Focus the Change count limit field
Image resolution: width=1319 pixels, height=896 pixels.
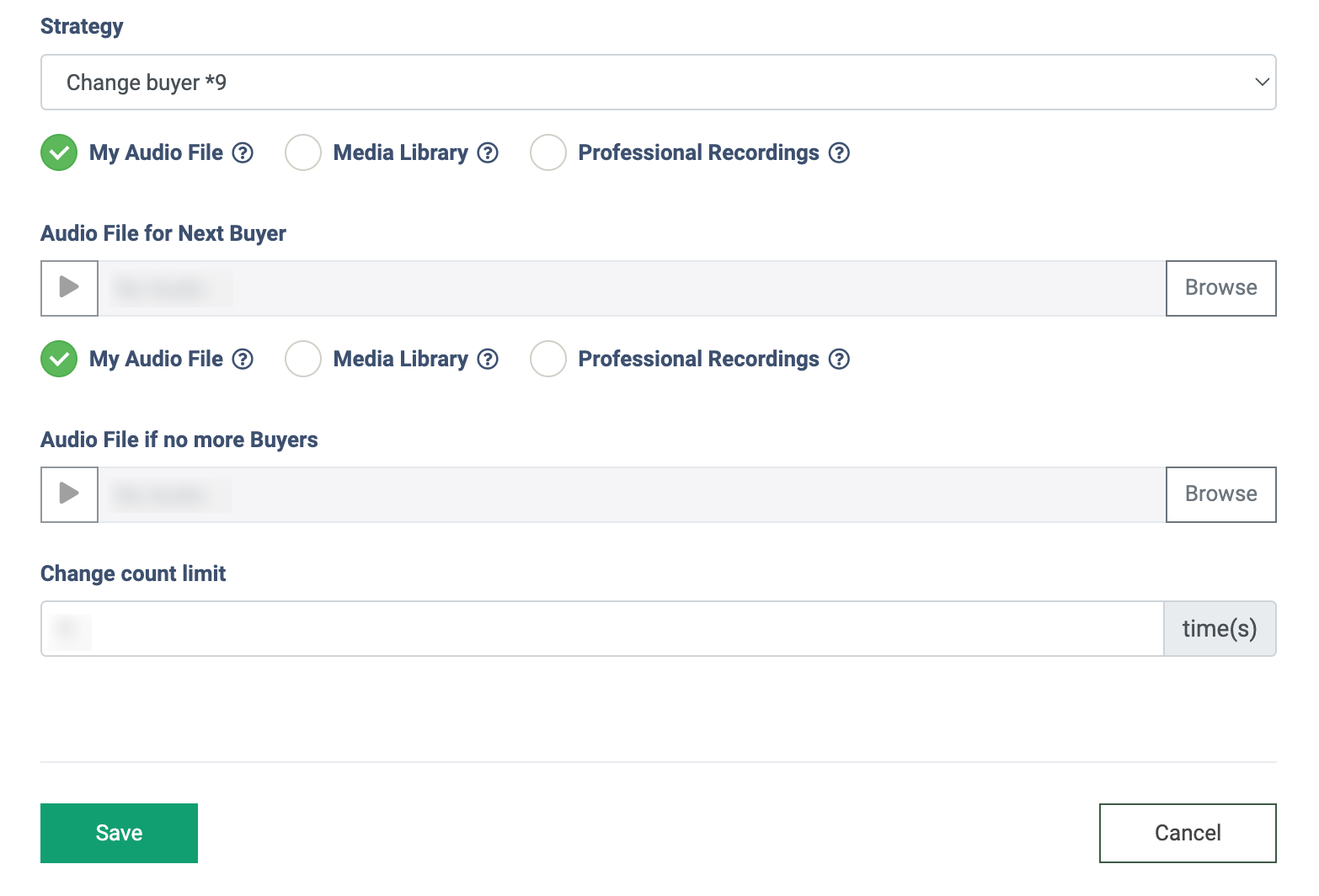click(x=601, y=628)
